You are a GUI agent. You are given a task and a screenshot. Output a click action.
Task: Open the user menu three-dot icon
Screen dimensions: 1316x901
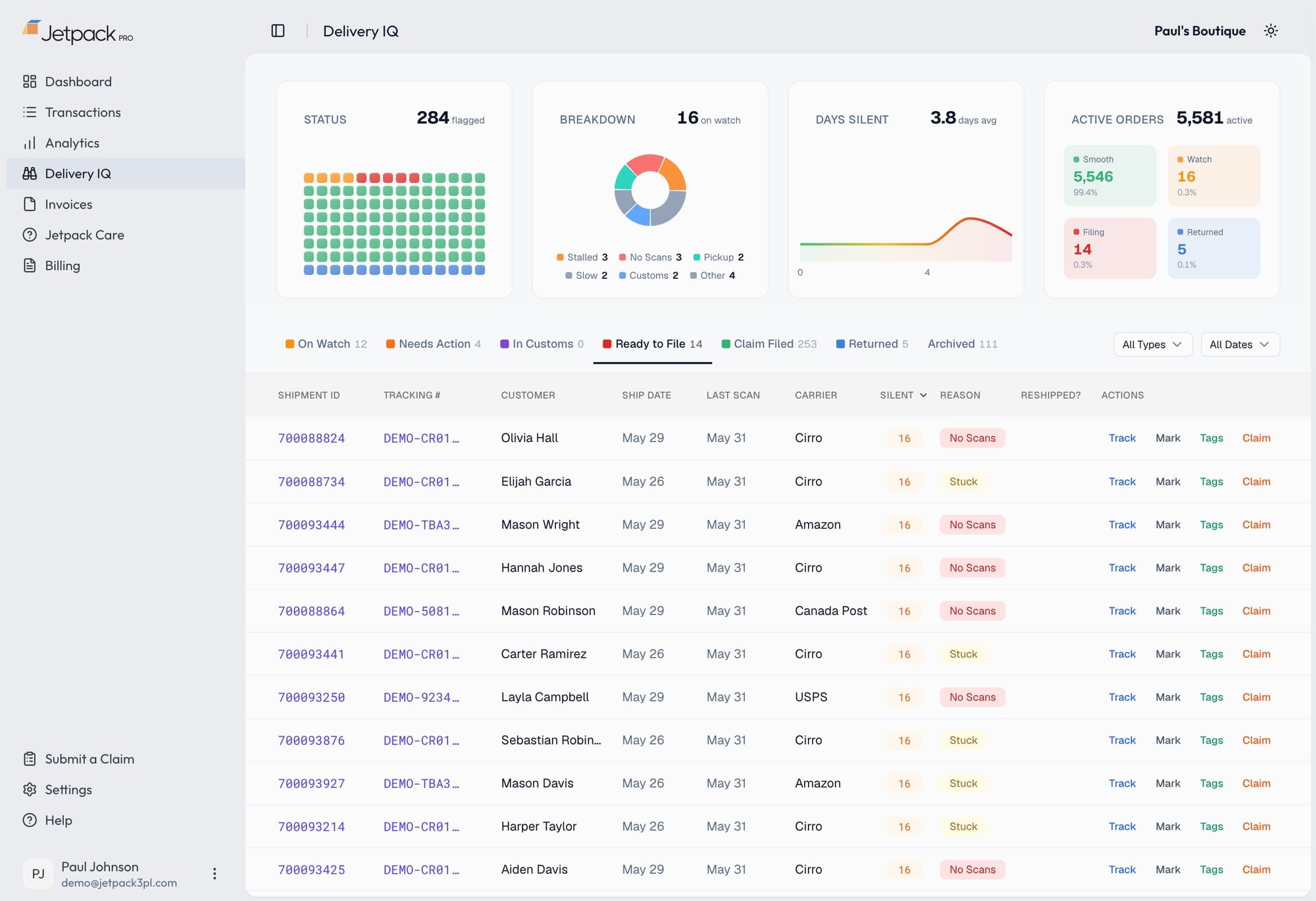pyautogui.click(x=215, y=873)
